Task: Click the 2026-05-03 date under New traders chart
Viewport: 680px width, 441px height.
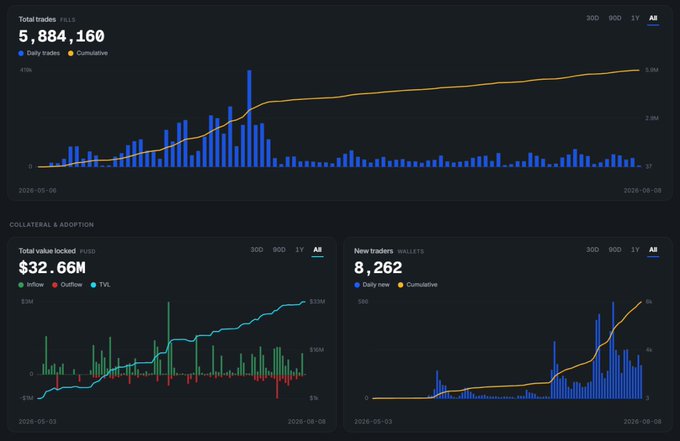Action: (373, 421)
